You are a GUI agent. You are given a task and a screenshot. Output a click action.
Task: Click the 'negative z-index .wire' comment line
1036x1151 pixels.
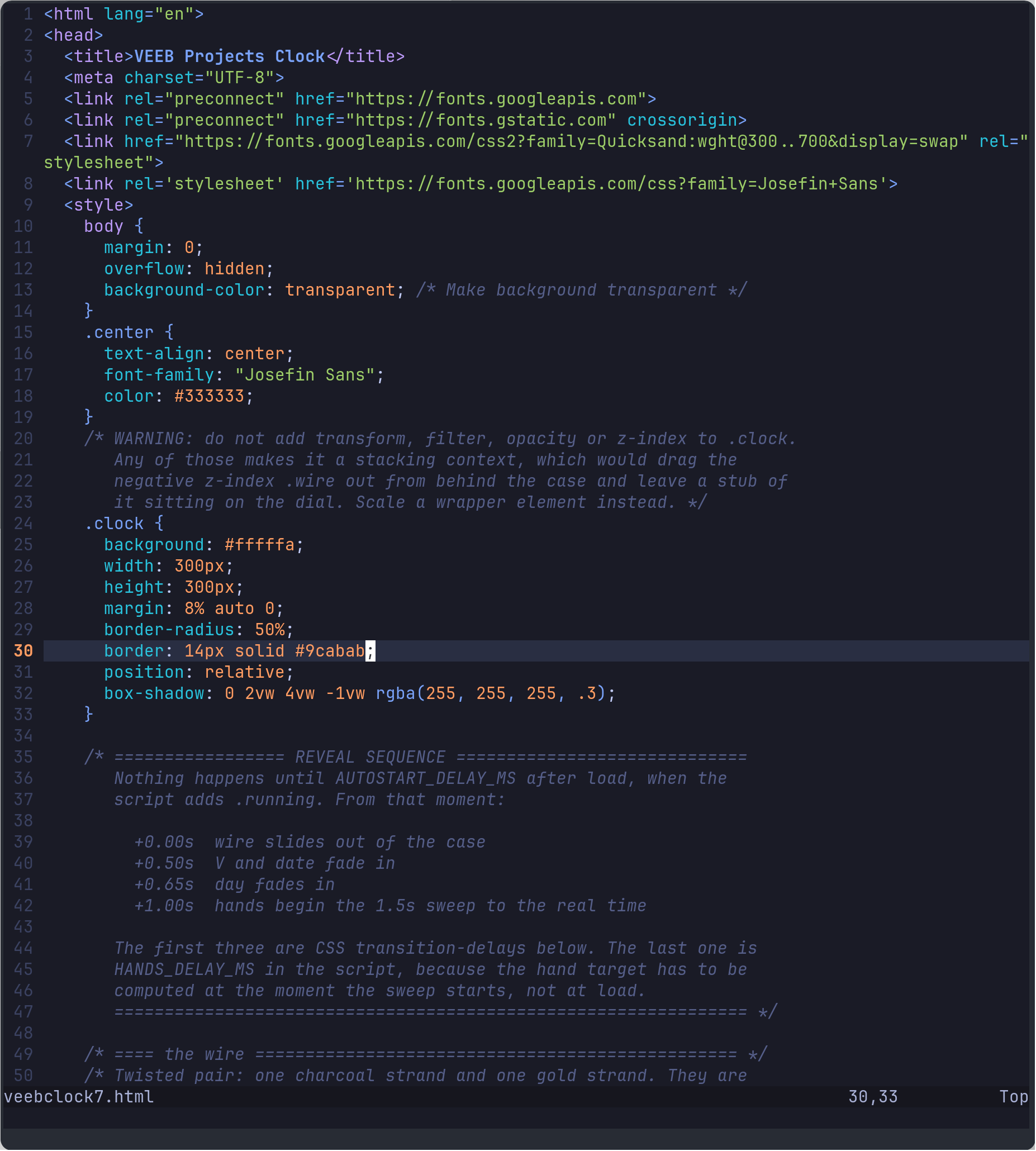(451, 482)
